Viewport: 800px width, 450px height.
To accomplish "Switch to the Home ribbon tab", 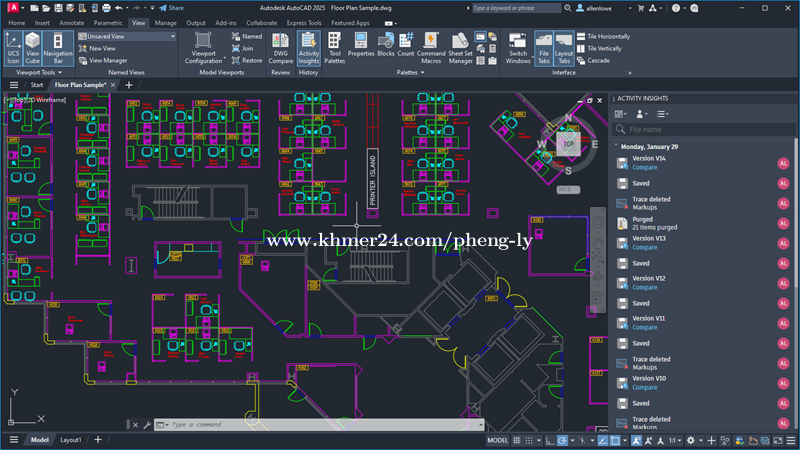I will tap(17, 23).
